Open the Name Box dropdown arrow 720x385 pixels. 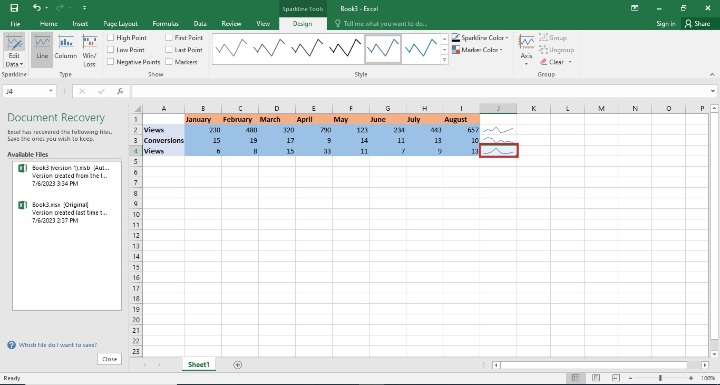pos(51,91)
